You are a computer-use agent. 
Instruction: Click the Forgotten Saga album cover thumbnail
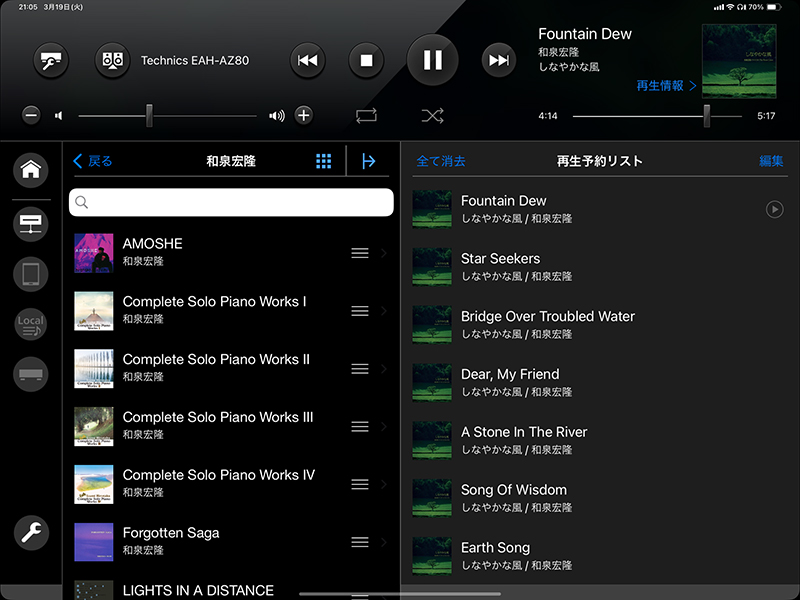94,542
